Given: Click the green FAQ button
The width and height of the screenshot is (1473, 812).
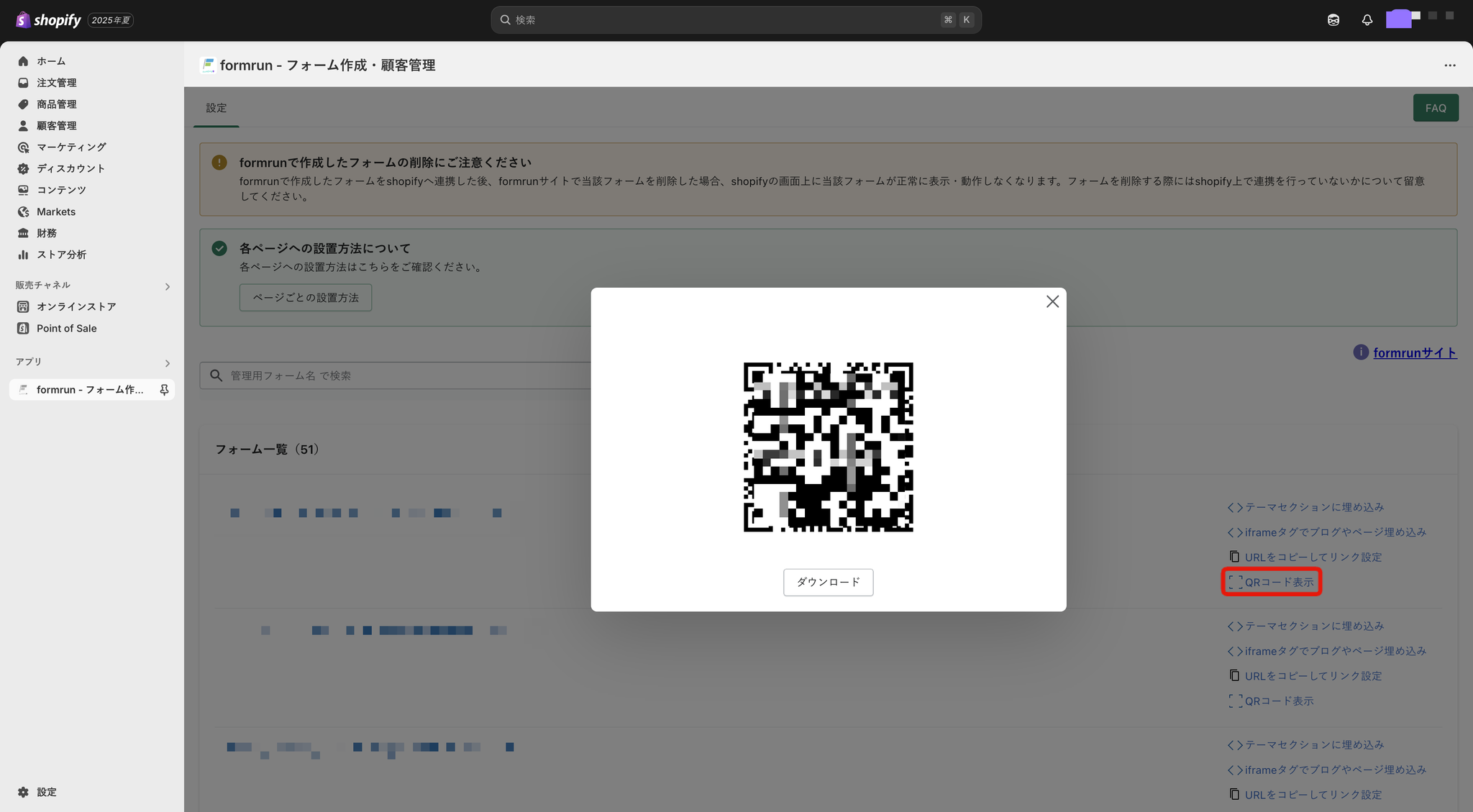Looking at the screenshot, I should coord(1436,108).
